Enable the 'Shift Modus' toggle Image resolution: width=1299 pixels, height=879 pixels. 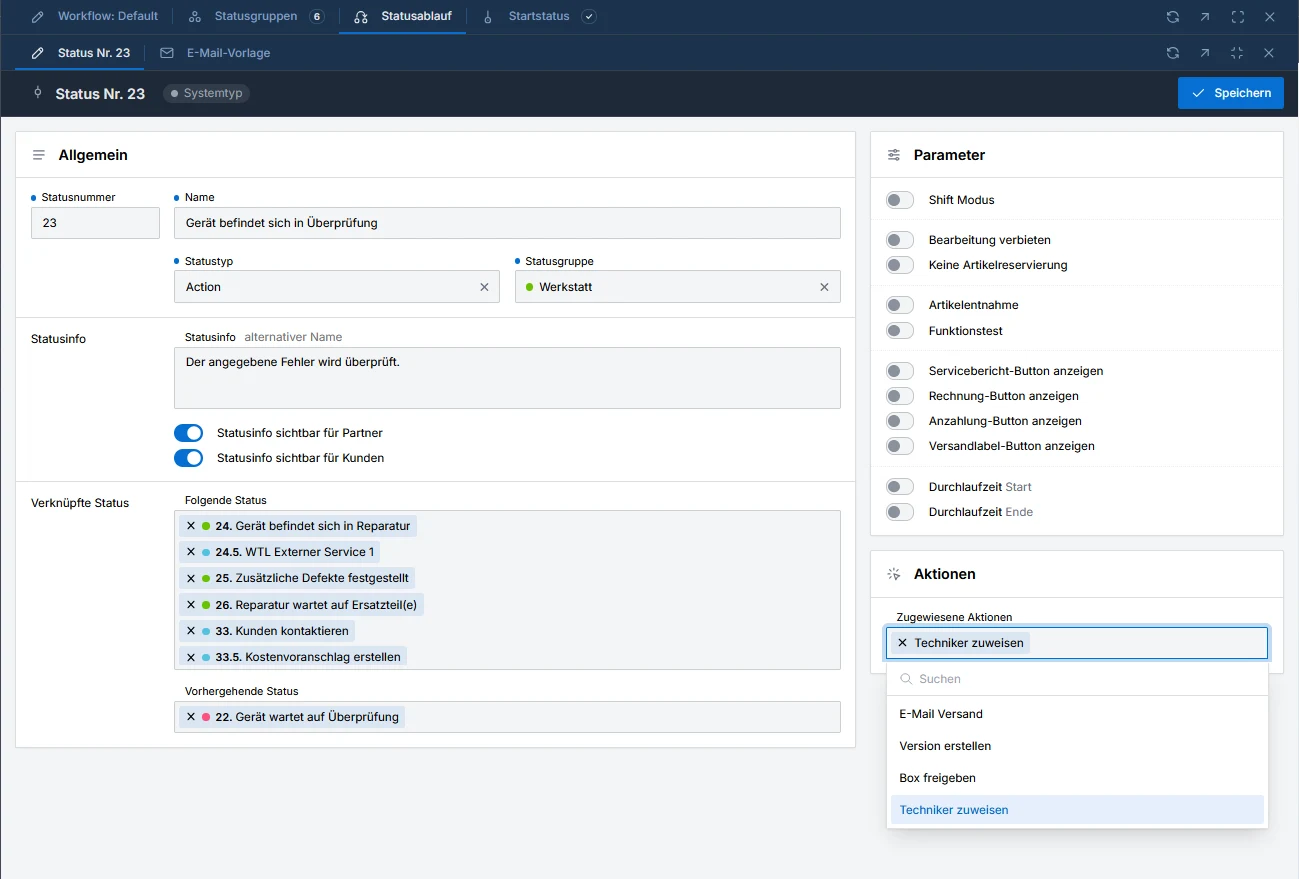[900, 200]
